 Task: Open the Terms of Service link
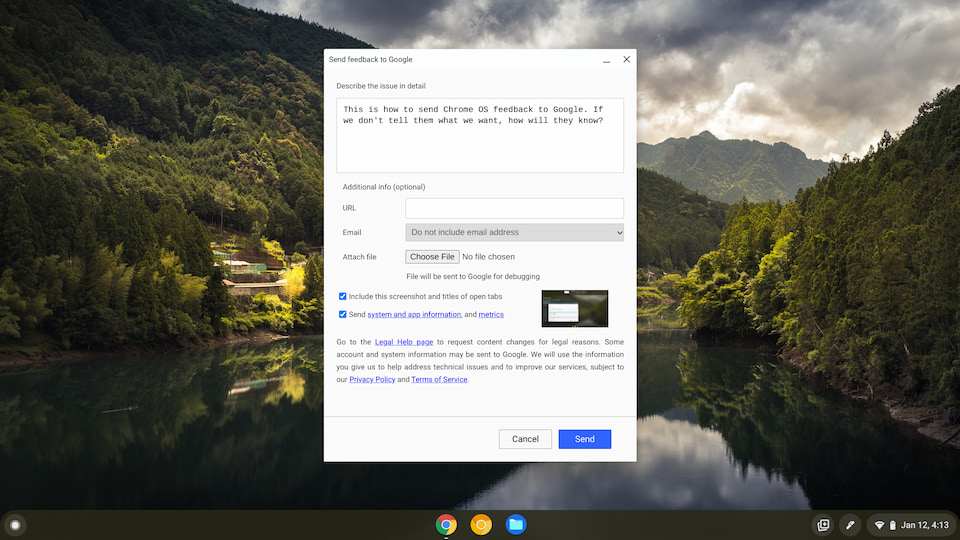[x=439, y=380]
